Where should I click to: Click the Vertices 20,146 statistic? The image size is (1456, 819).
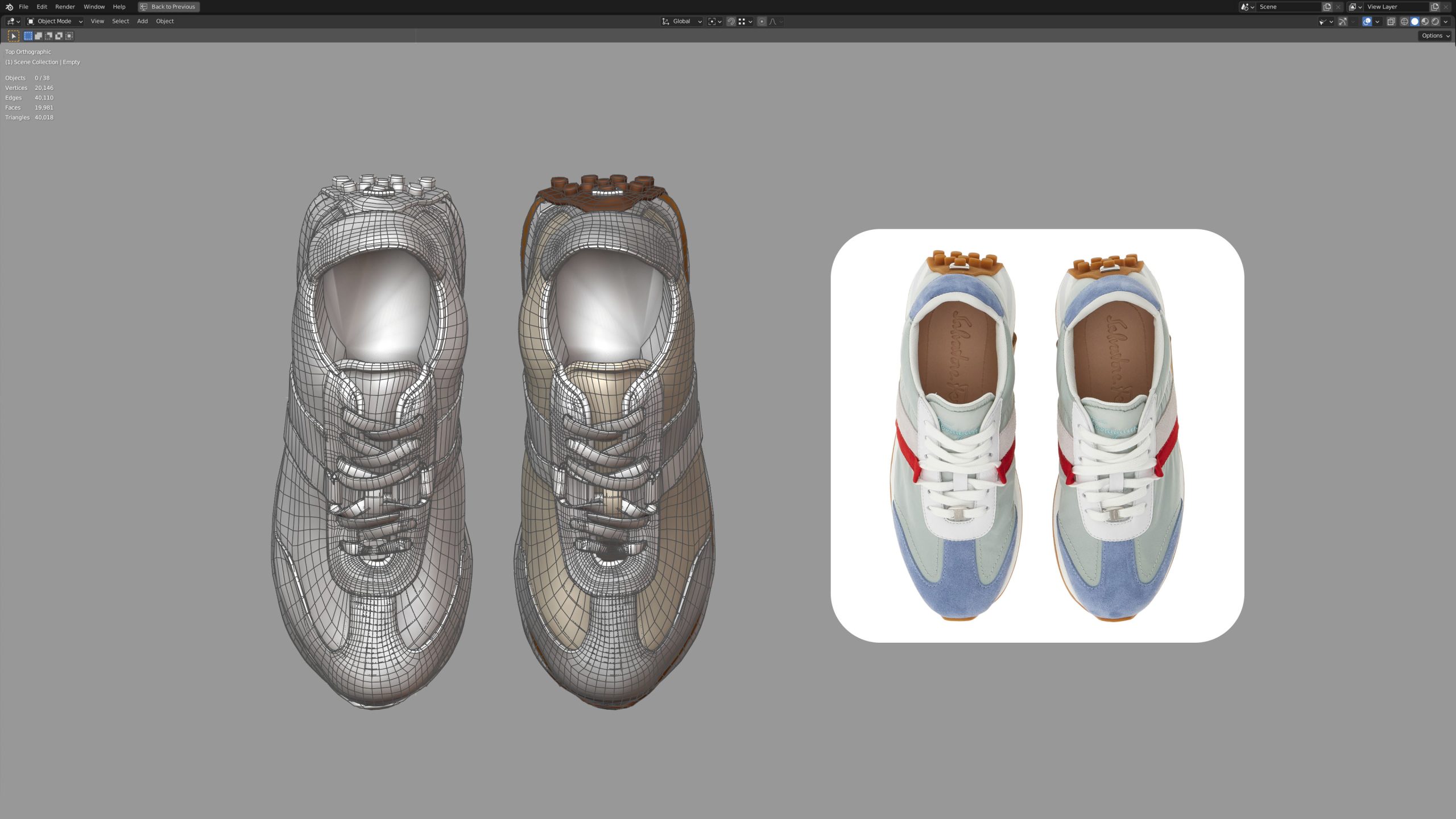tap(29, 88)
